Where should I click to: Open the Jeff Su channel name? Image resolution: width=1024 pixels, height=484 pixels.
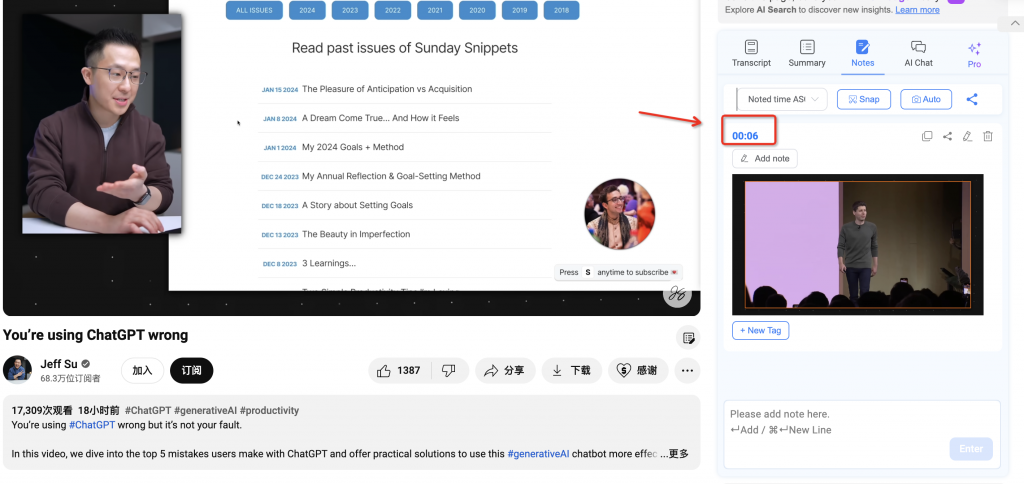59,364
